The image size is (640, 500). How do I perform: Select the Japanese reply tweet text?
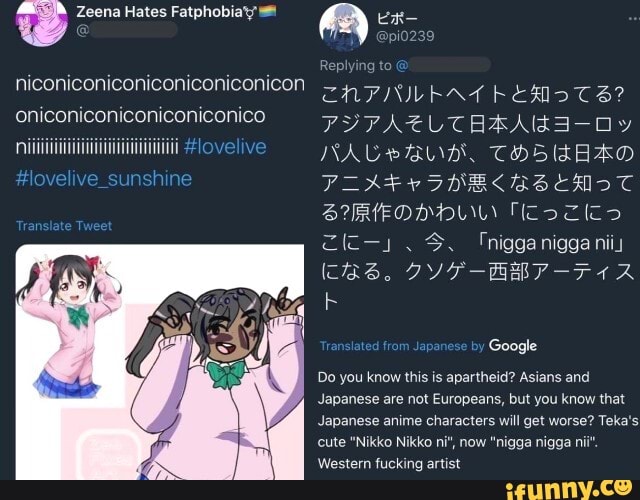point(477,198)
